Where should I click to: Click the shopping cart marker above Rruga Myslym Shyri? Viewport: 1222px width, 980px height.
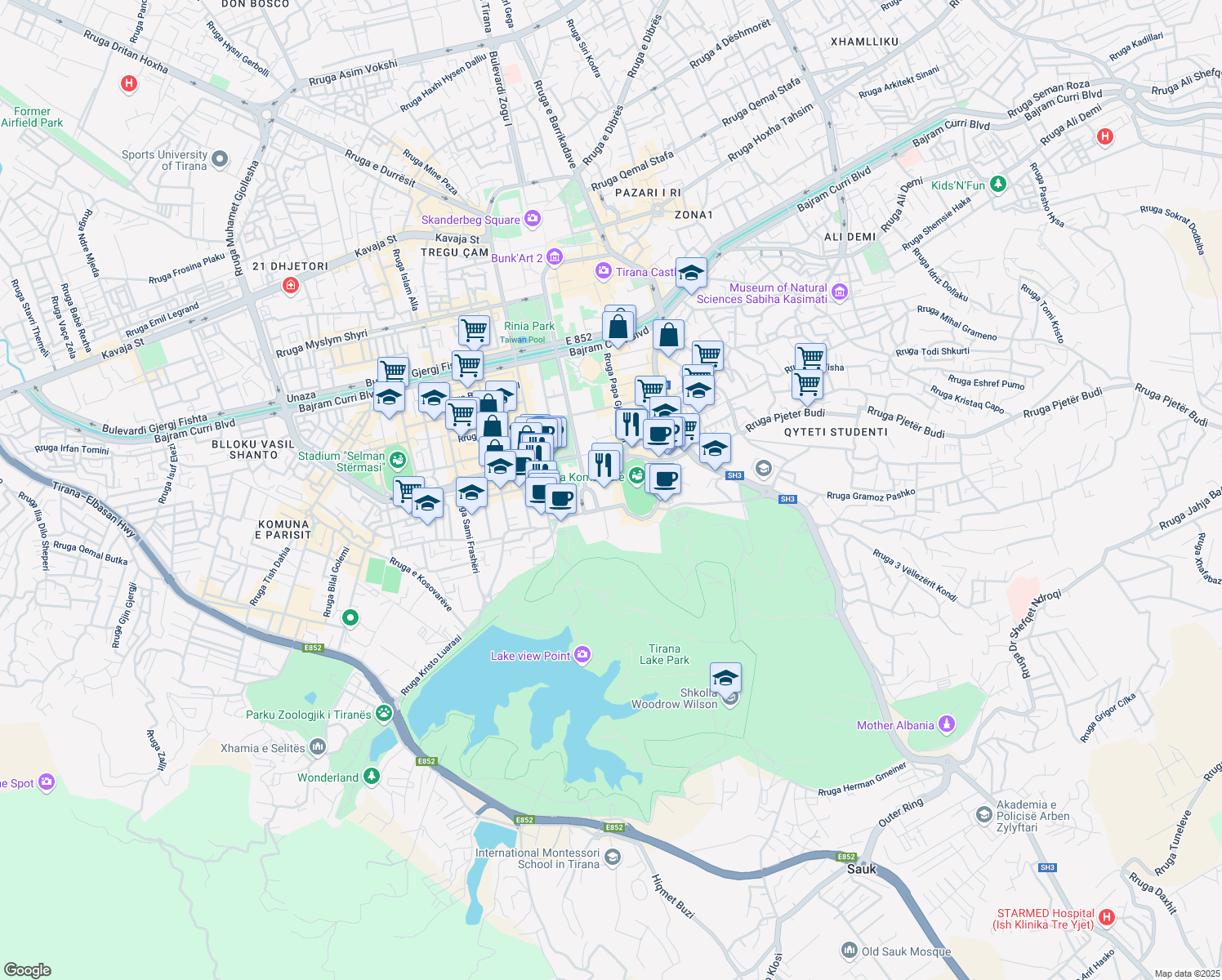coord(474,332)
